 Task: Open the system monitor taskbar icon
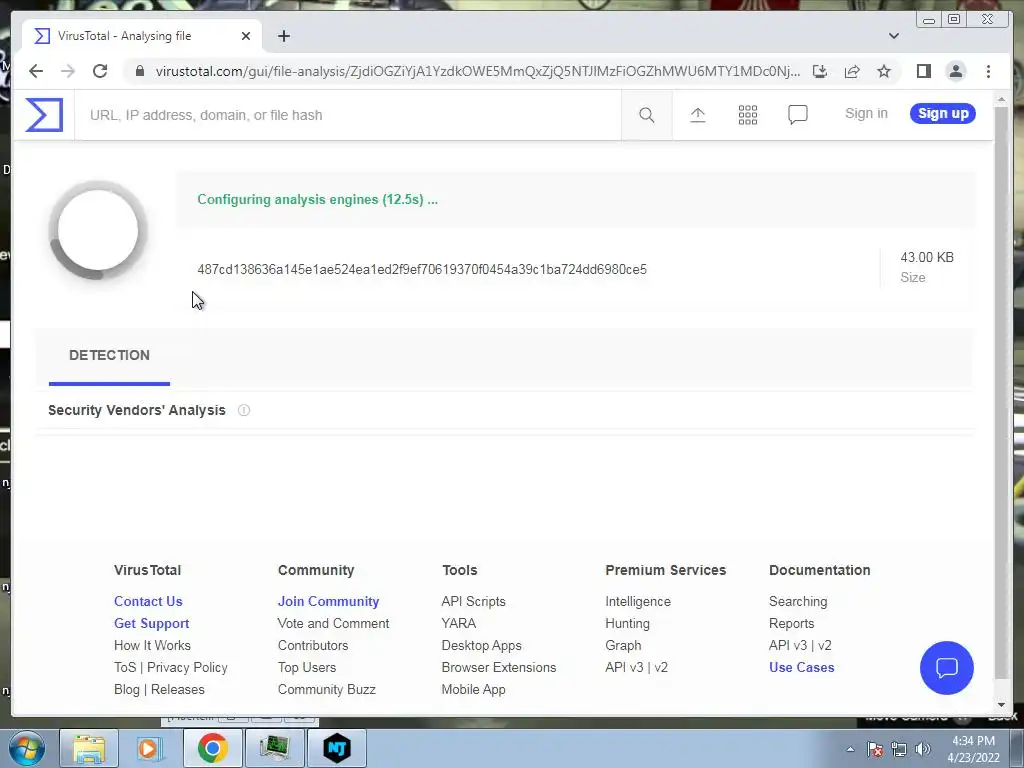[x=274, y=748]
